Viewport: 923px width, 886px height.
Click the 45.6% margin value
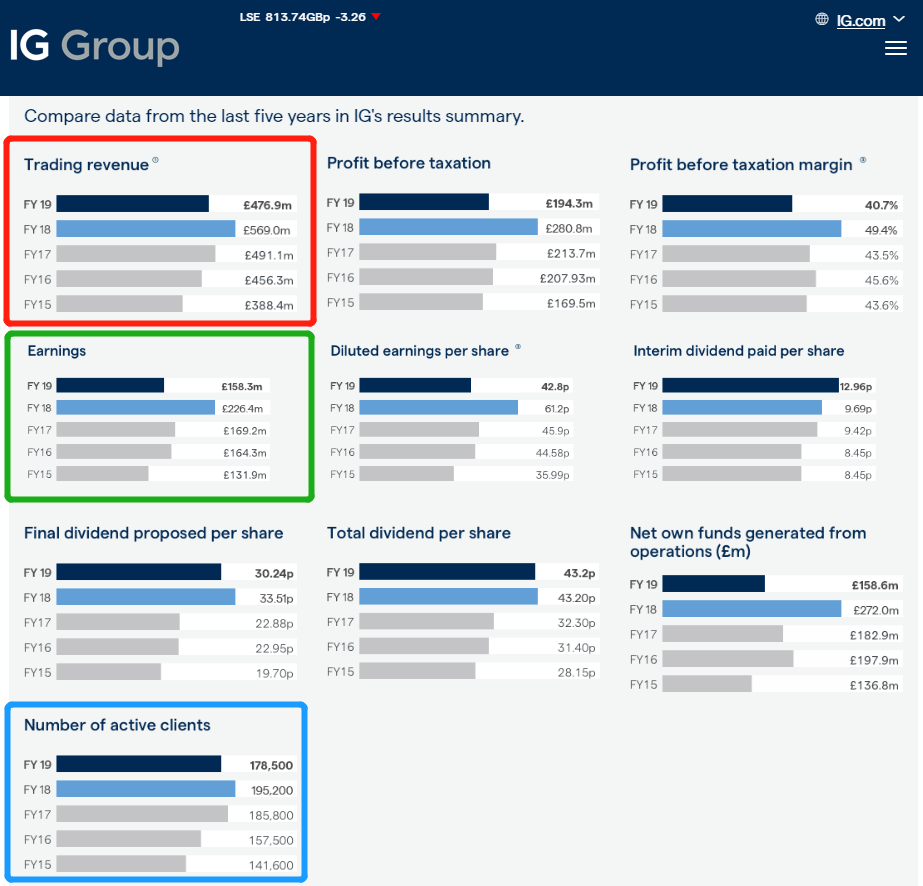(x=881, y=280)
